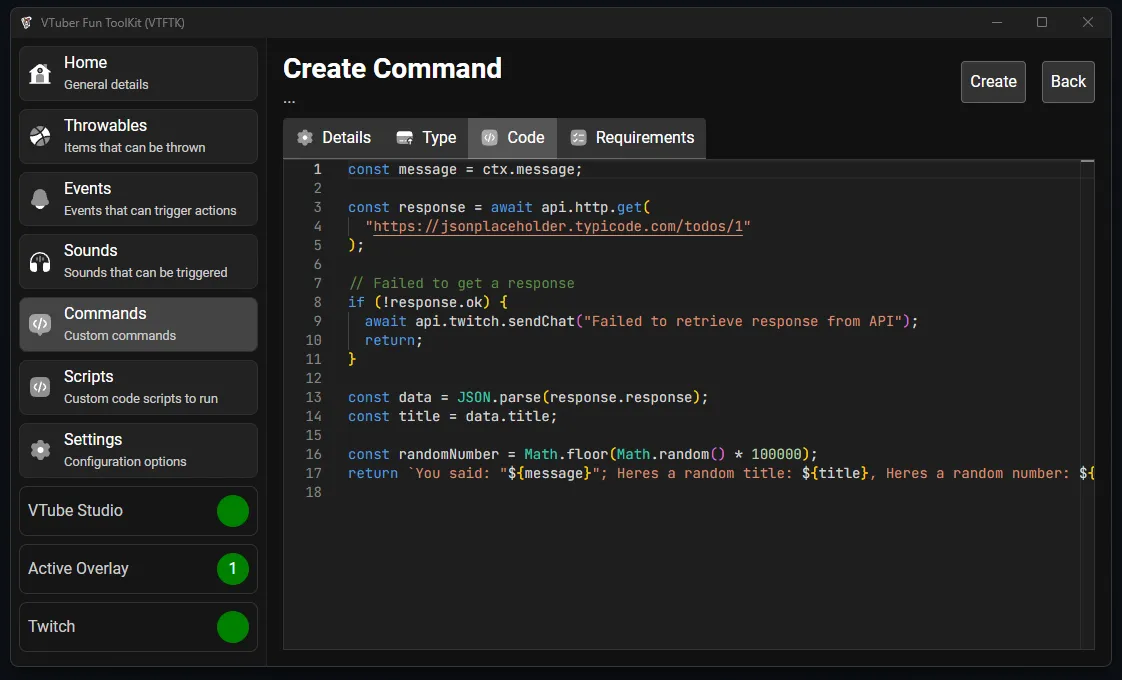Click the Home house icon in sidebar
Viewport: 1122px width, 680px height.
pos(40,74)
